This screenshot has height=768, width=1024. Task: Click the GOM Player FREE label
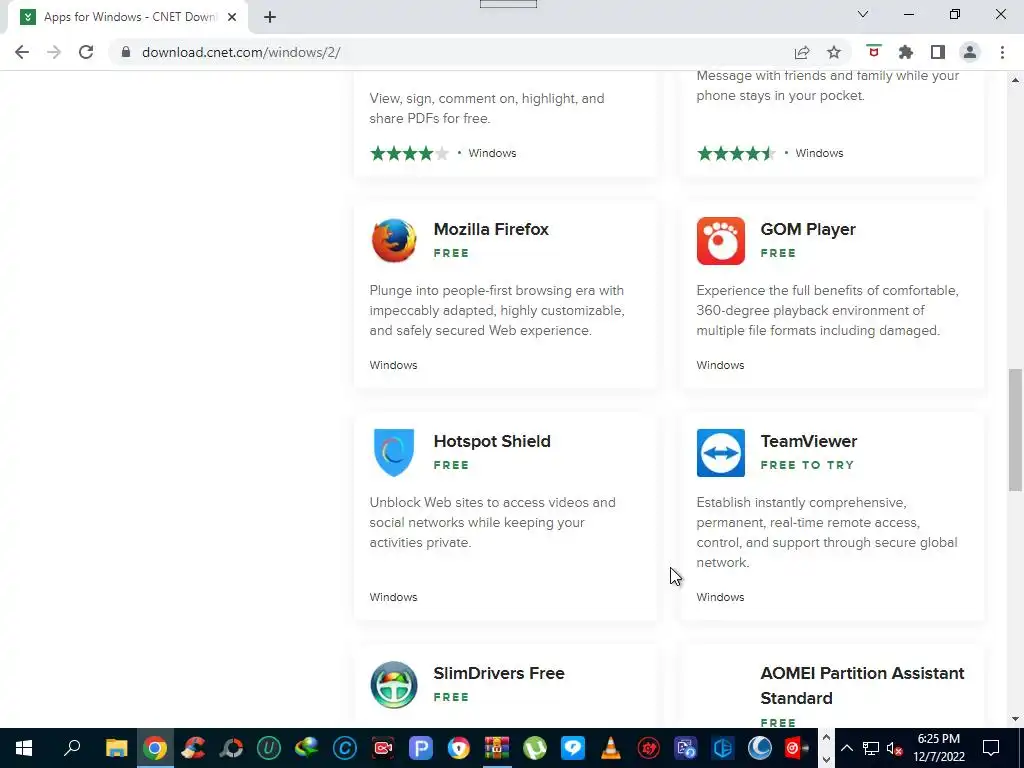[x=778, y=253]
